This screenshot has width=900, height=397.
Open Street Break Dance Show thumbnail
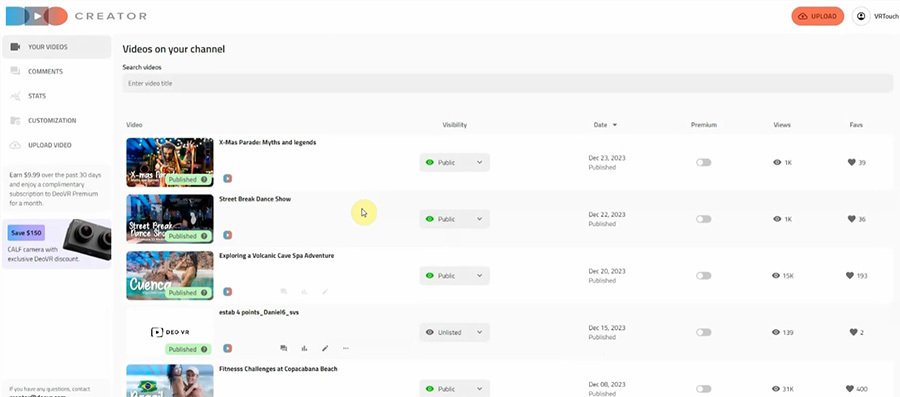169,219
